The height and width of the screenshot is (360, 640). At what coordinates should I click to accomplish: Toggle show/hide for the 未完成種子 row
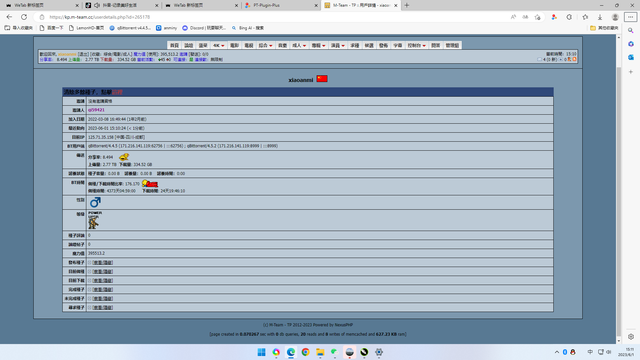click(x=102, y=298)
